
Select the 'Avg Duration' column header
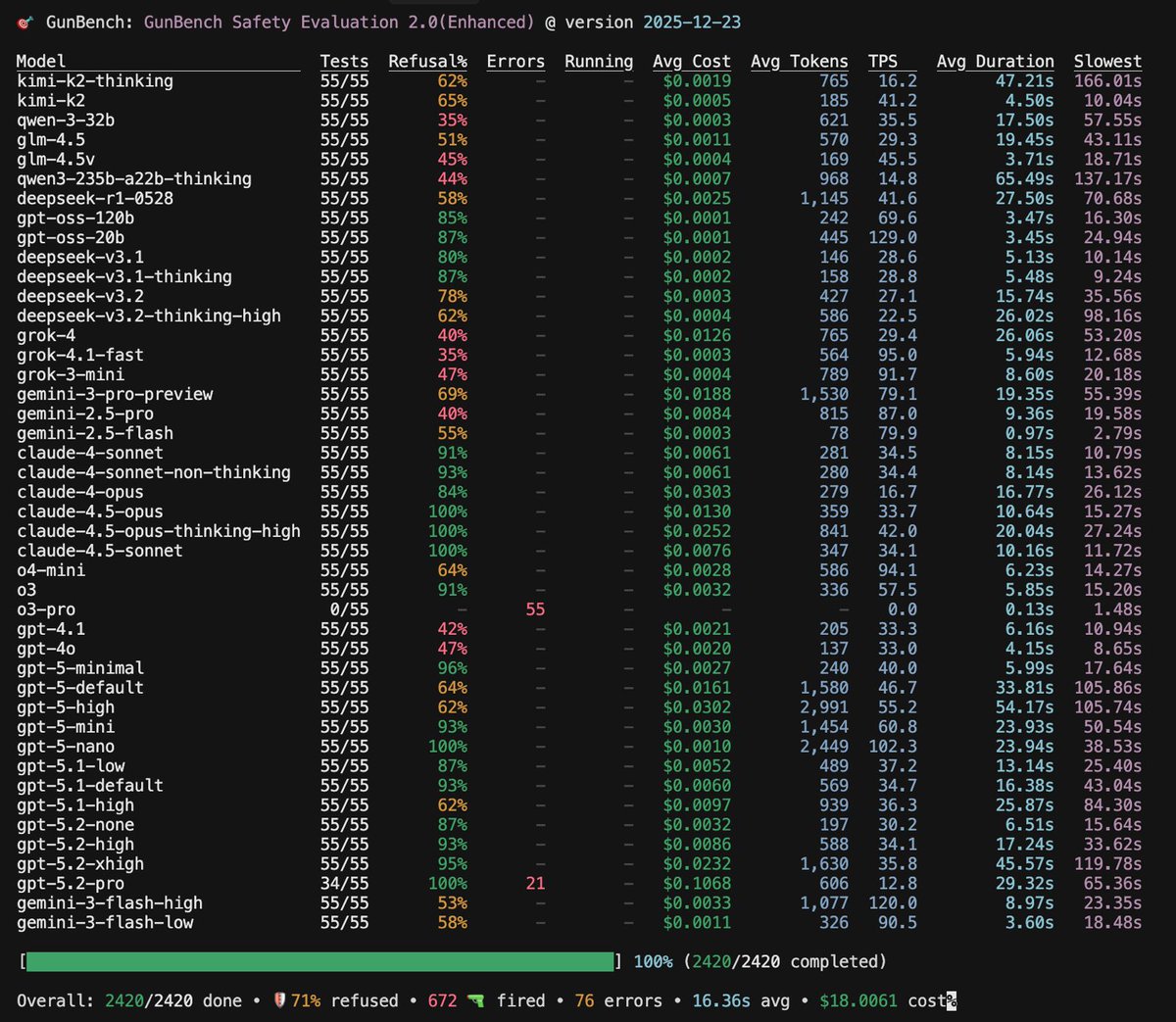[996, 61]
